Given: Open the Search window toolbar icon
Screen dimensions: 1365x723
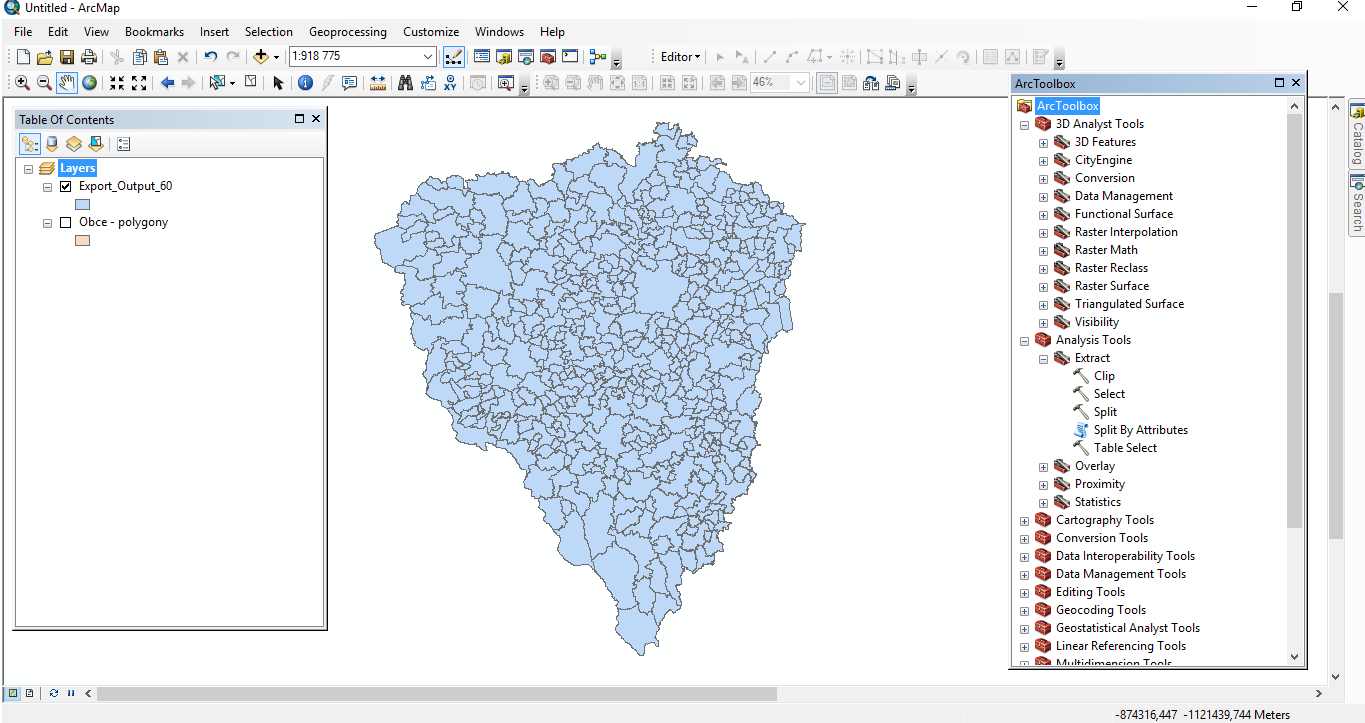Looking at the screenshot, I should point(525,57).
